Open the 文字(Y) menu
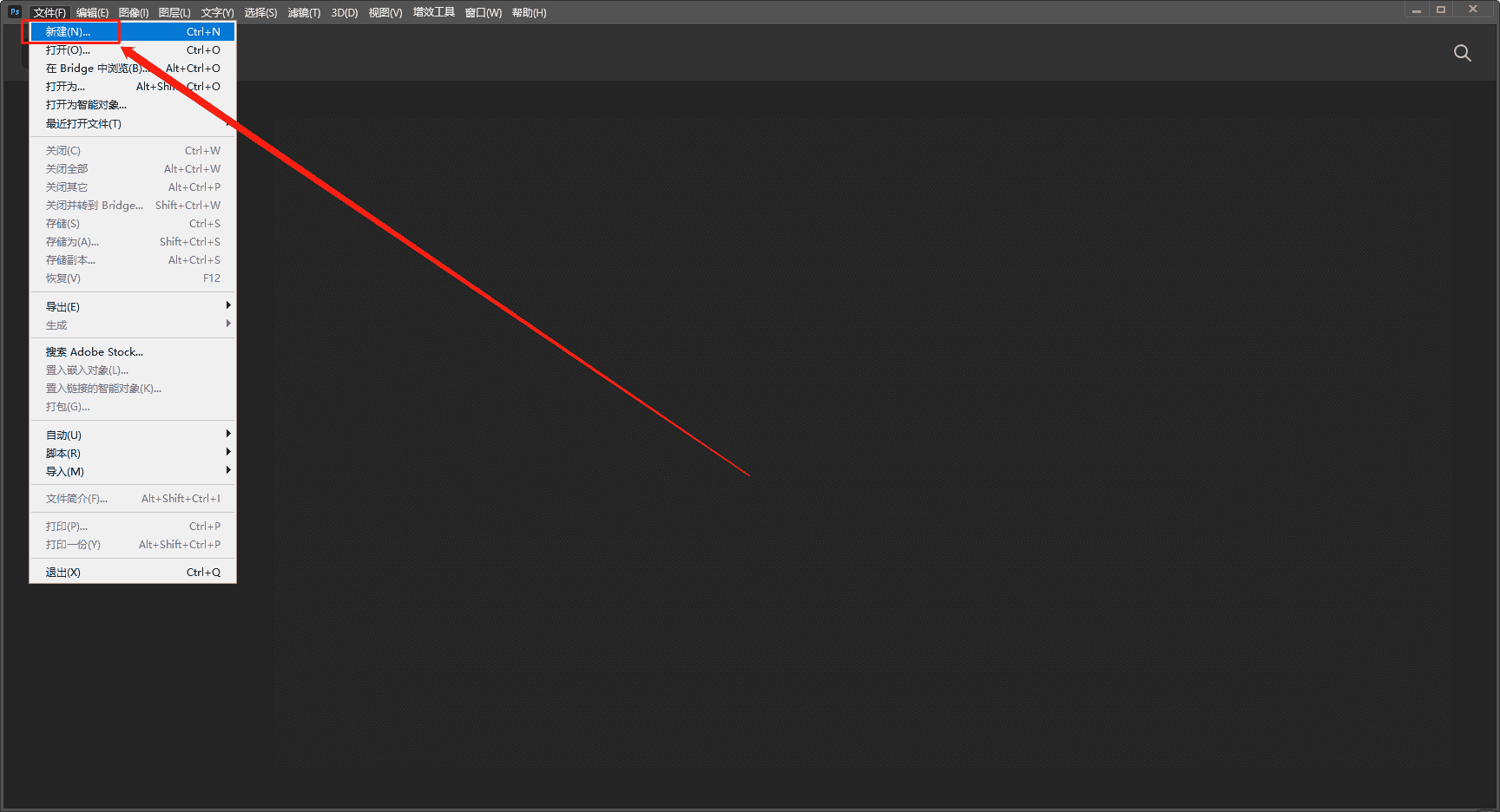 click(x=217, y=12)
